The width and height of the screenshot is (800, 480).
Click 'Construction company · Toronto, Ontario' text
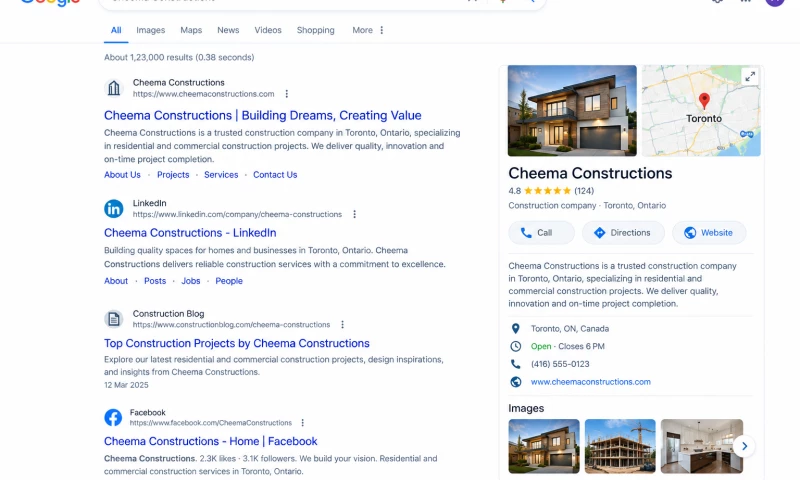coord(587,206)
